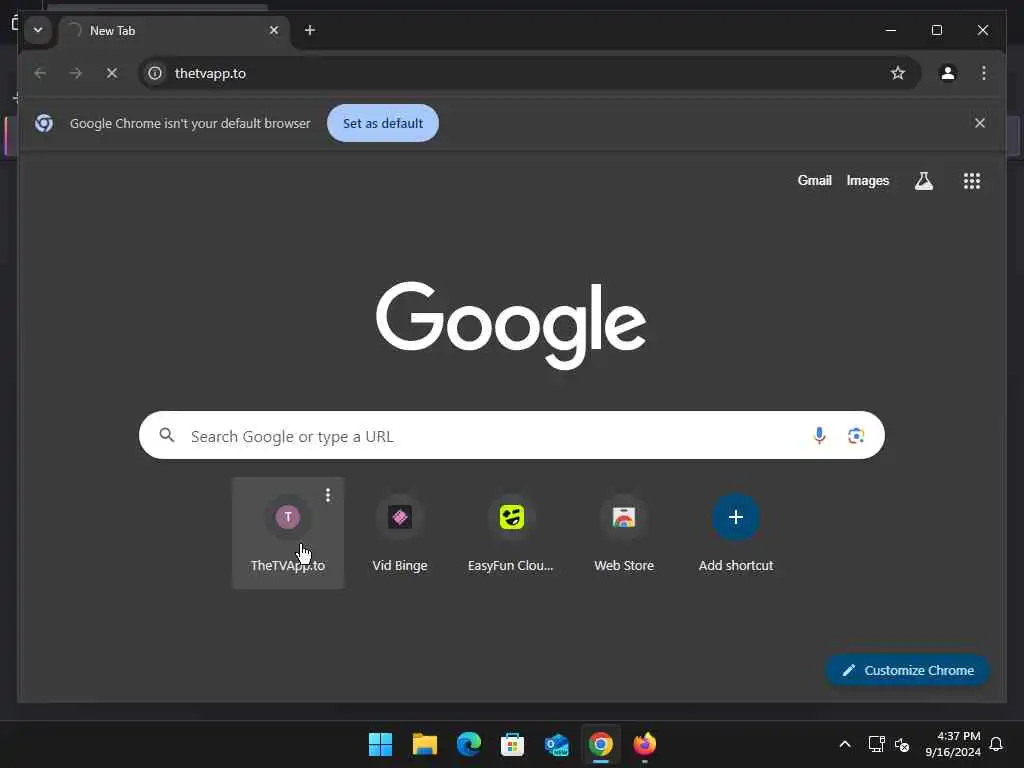Go forward to next page
The width and height of the screenshot is (1024, 768).
point(76,73)
